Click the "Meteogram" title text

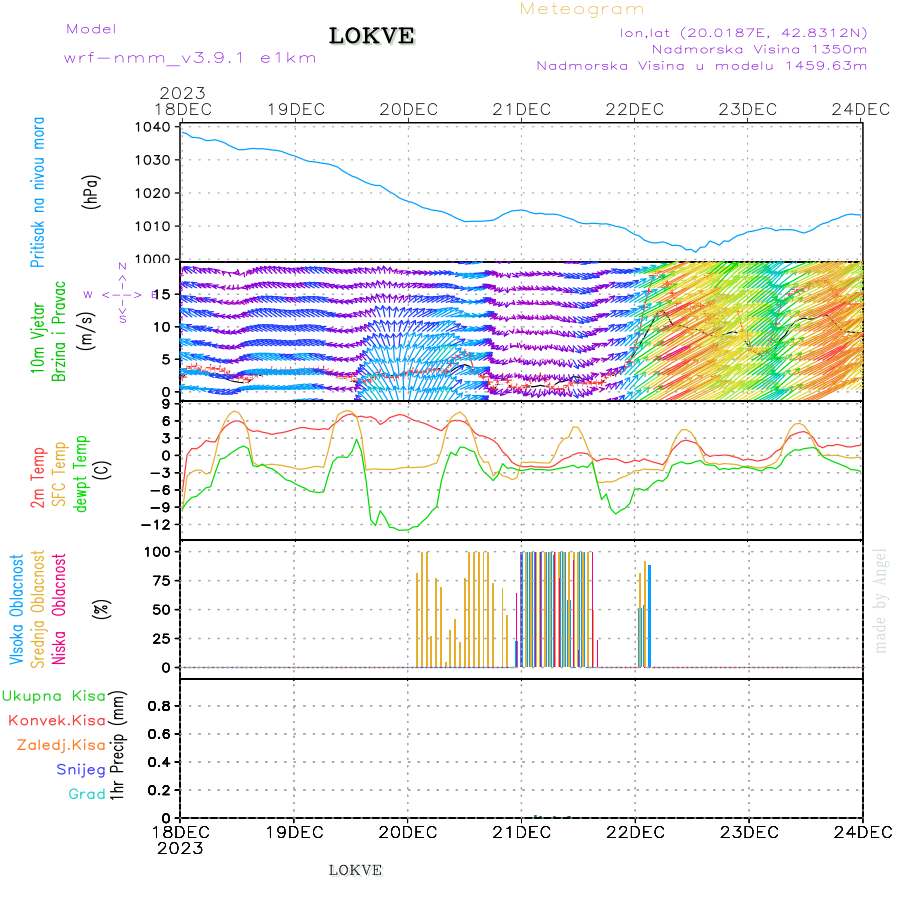[581, 9]
